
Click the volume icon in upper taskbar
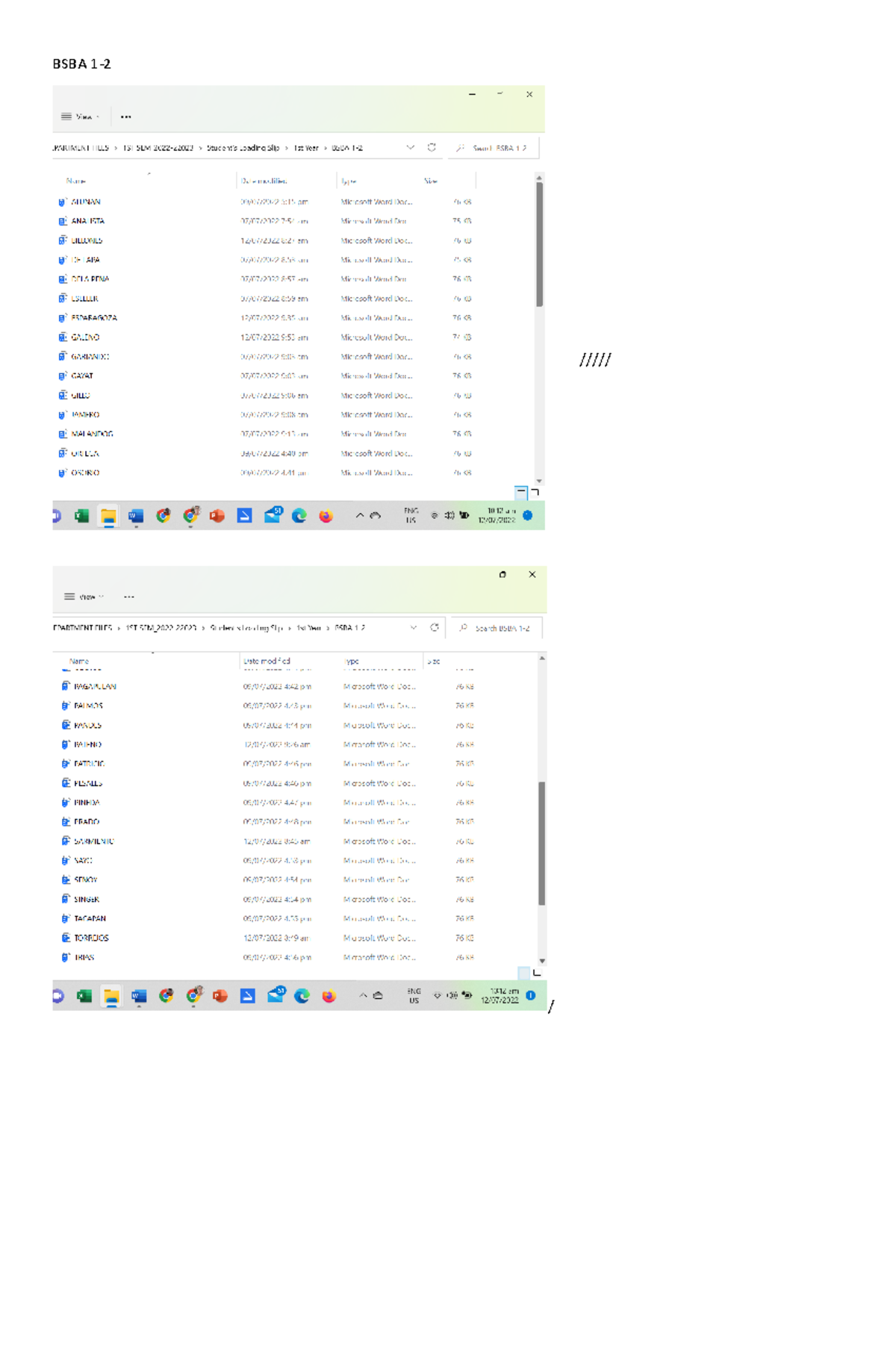coord(449,515)
